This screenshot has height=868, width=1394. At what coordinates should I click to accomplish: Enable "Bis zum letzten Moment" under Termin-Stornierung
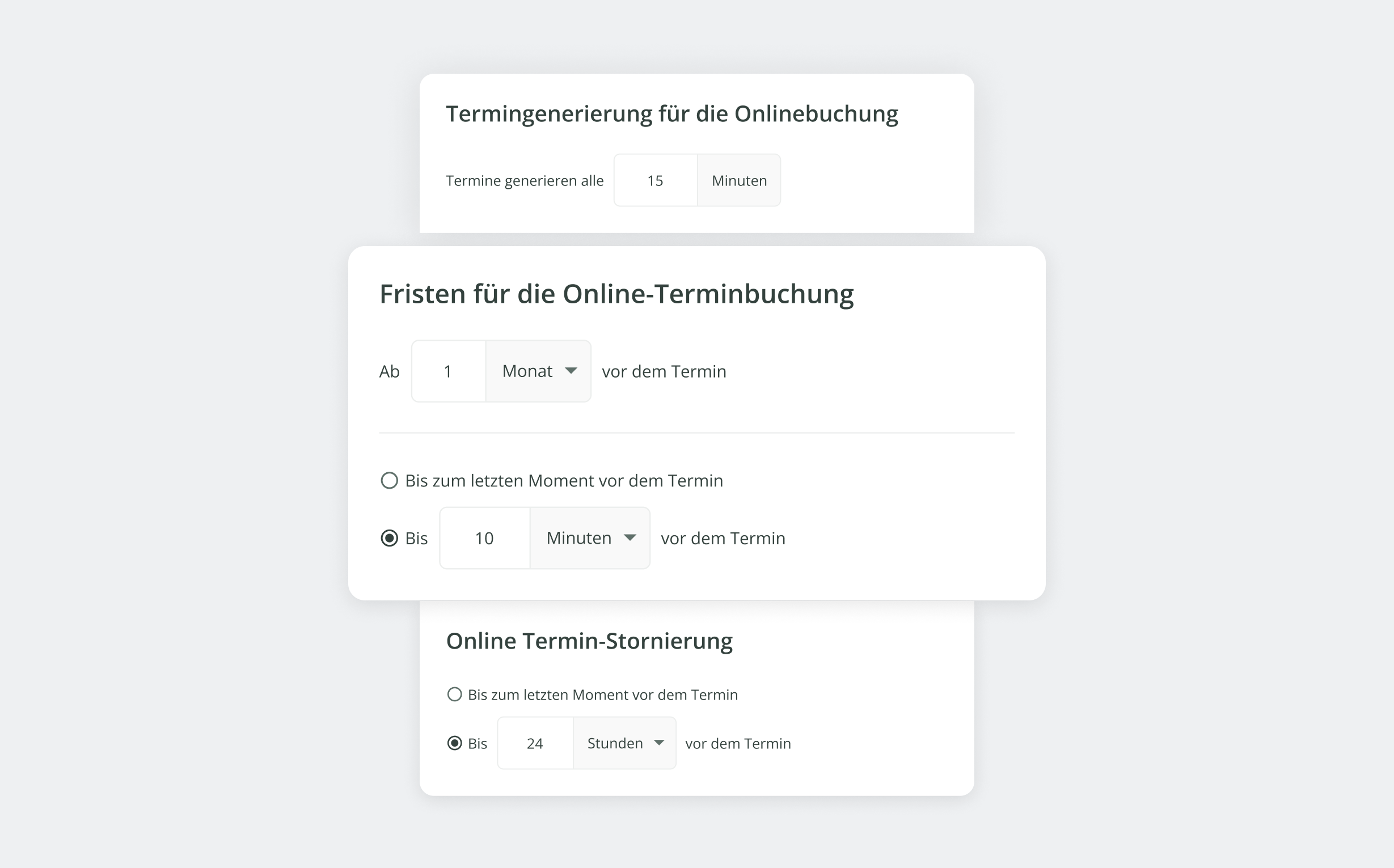tap(455, 695)
